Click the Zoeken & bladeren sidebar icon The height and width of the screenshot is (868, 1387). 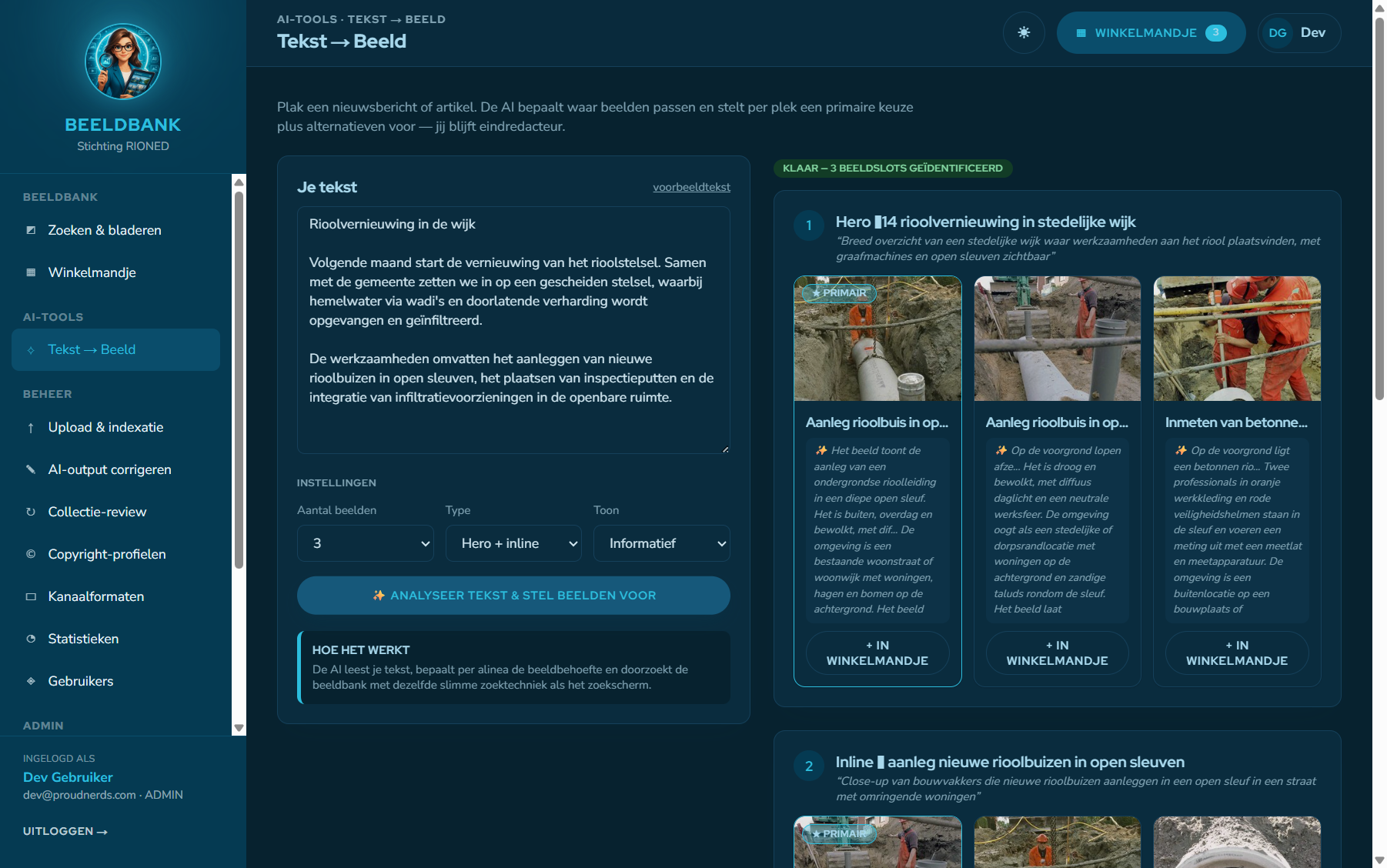[31, 230]
